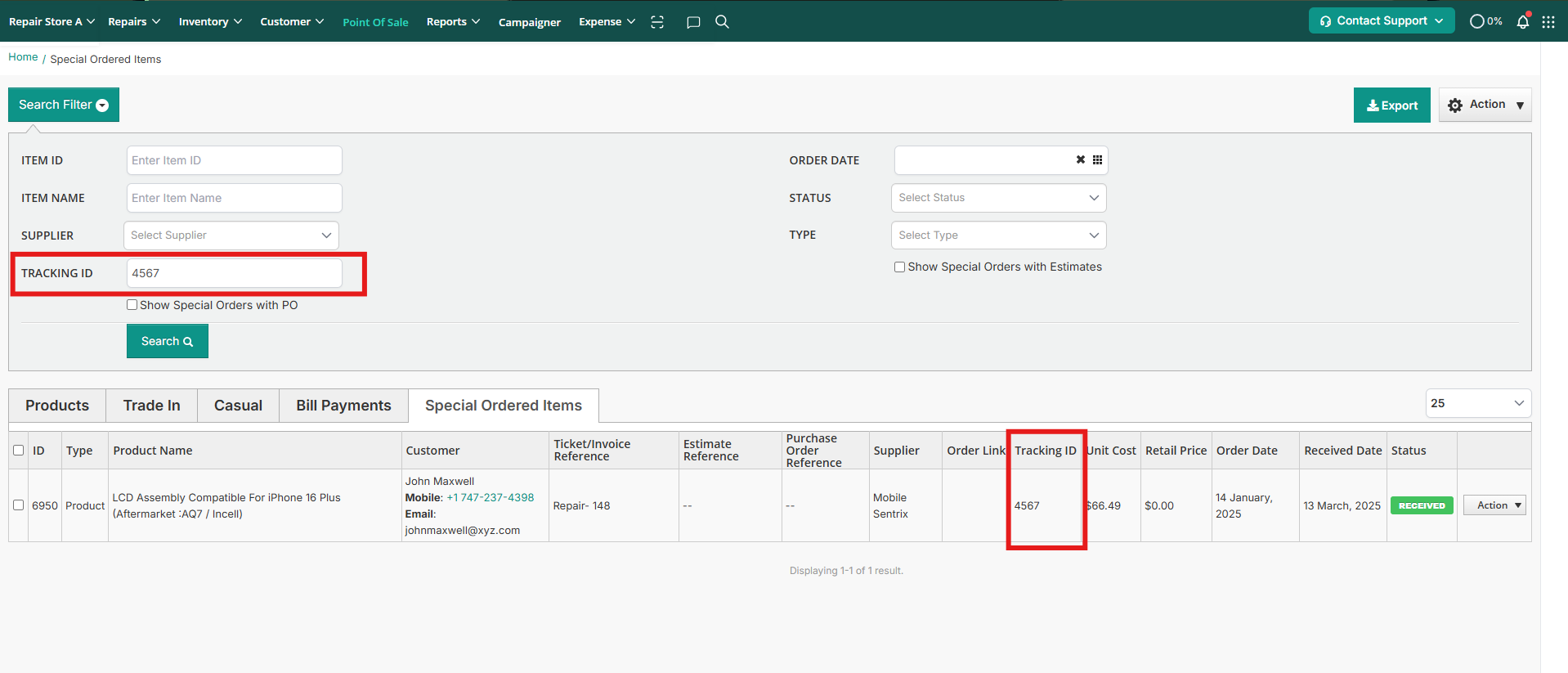Switch to the Casual tab
The width and height of the screenshot is (1568, 673).
[238, 406]
